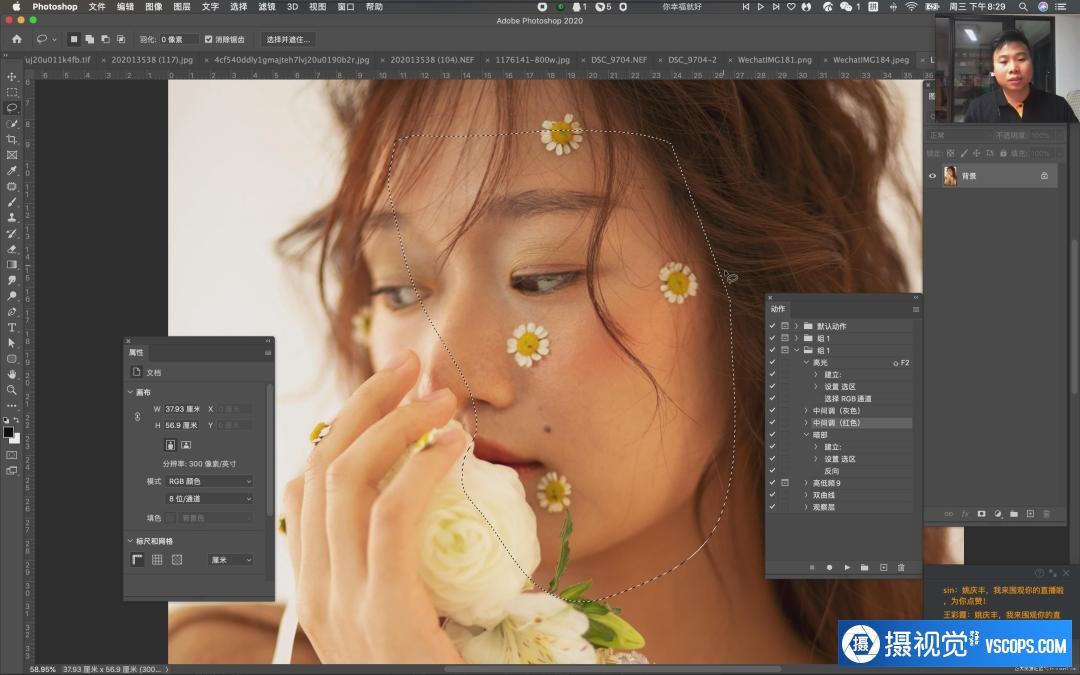
Task: Create a new action in Actions panel
Action: [883, 568]
